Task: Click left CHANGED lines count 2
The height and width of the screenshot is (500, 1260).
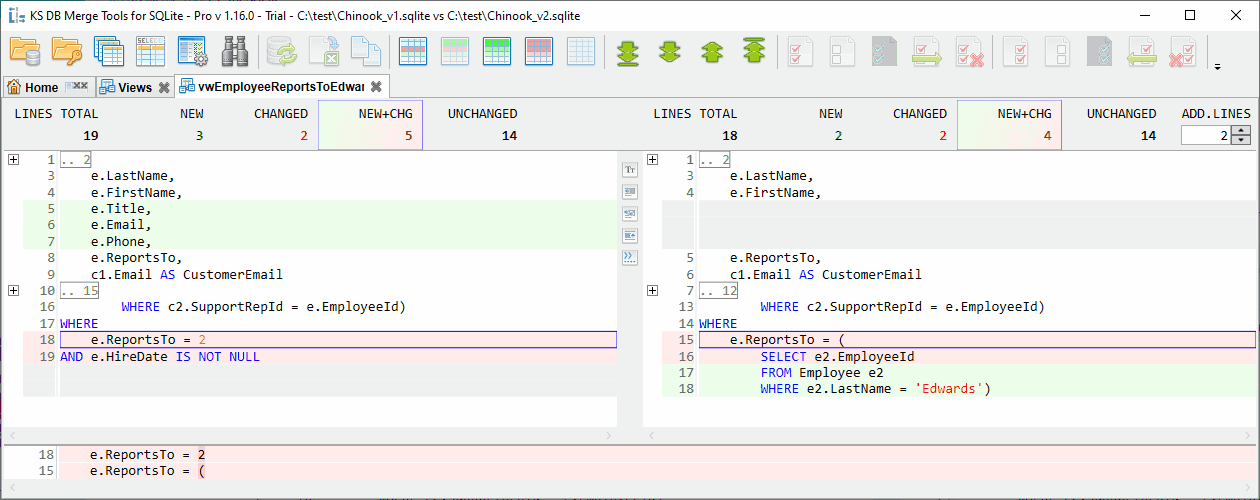Action: click(x=303, y=136)
